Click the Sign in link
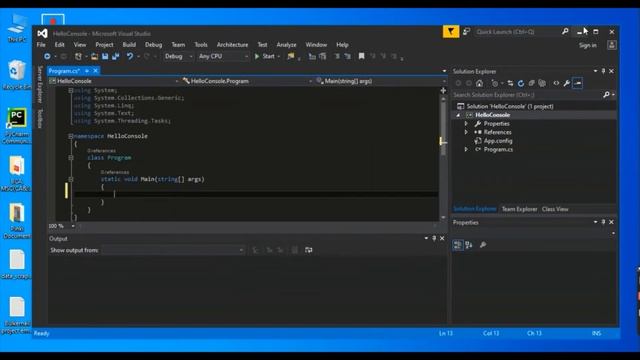The height and width of the screenshot is (360, 640). (587, 45)
